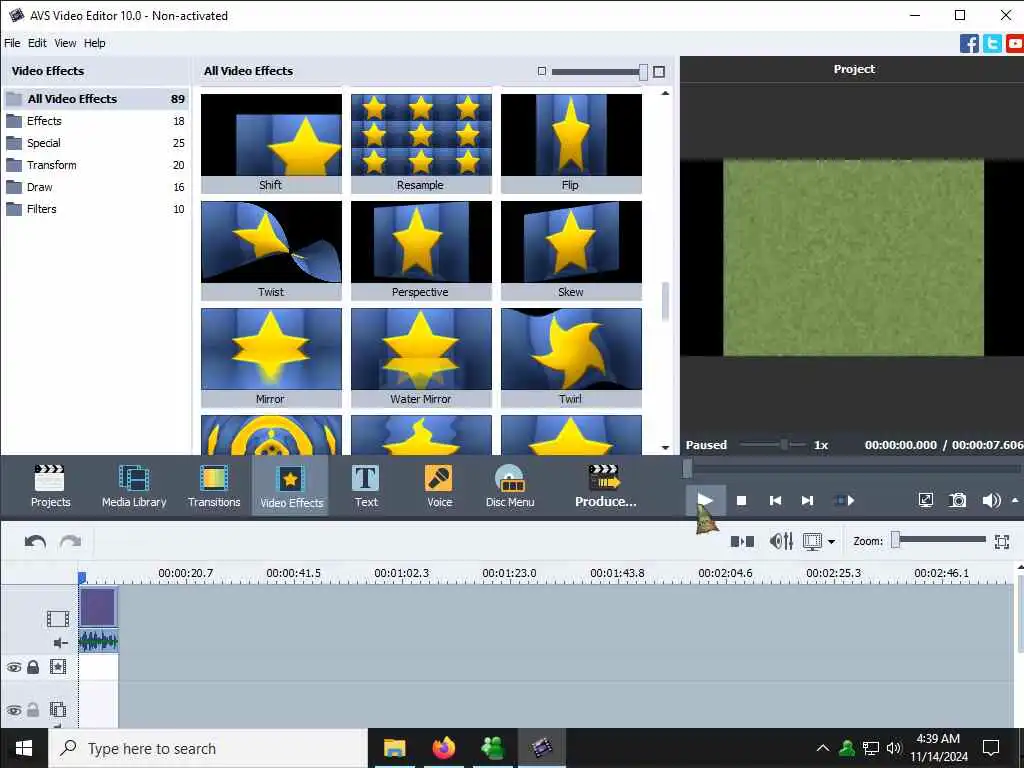Open the Help menu
This screenshot has height=768, width=1024.
pos(95,43)
